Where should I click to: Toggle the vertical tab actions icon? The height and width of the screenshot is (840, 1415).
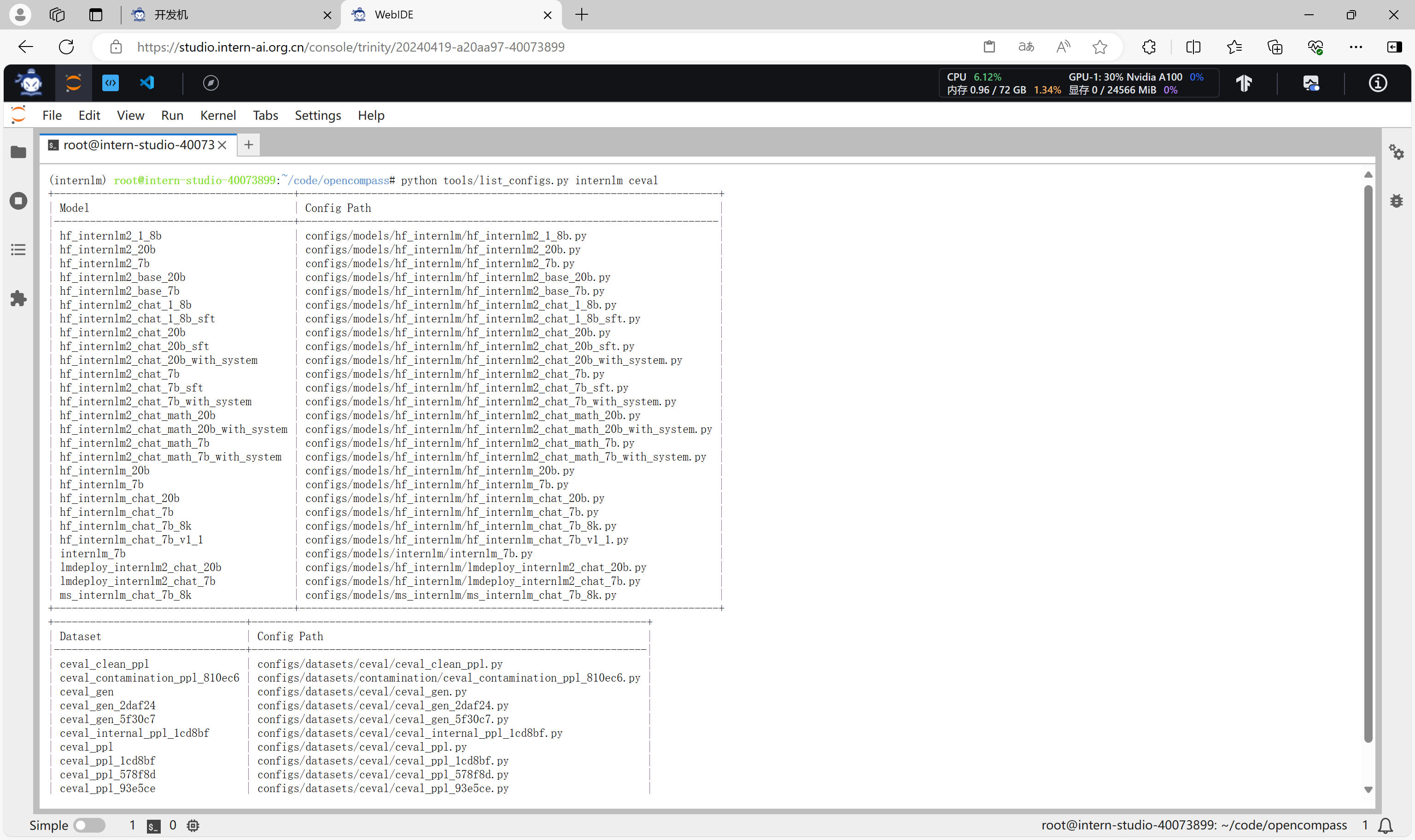(96, 15)
